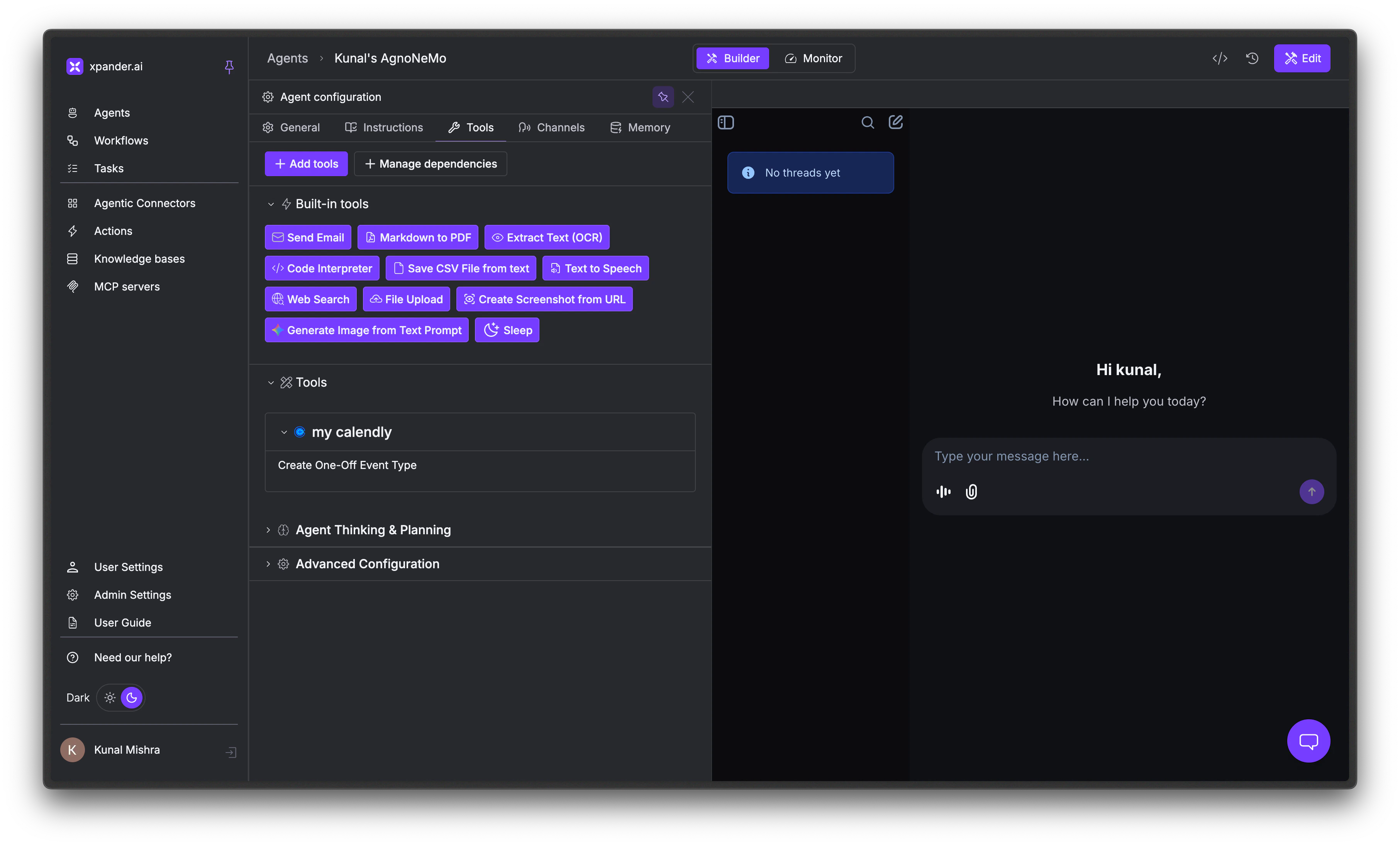Open Manage dependencies

coord(430,164)
